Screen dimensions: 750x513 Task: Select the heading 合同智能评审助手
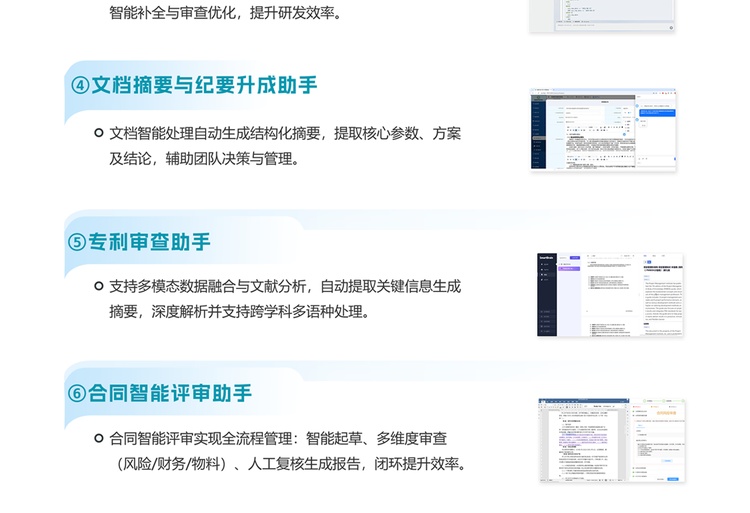170,393
